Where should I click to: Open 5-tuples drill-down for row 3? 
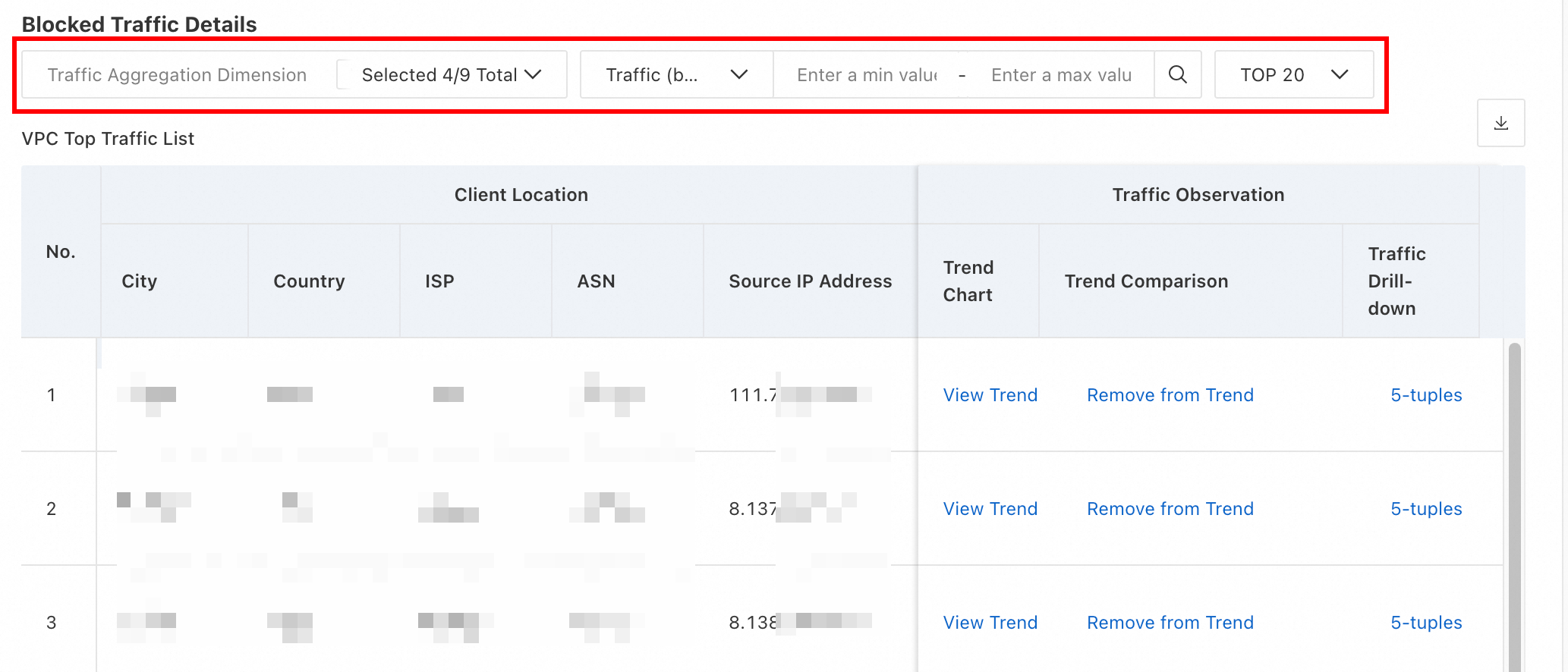pyautogui.click(x=1425, y=623)
